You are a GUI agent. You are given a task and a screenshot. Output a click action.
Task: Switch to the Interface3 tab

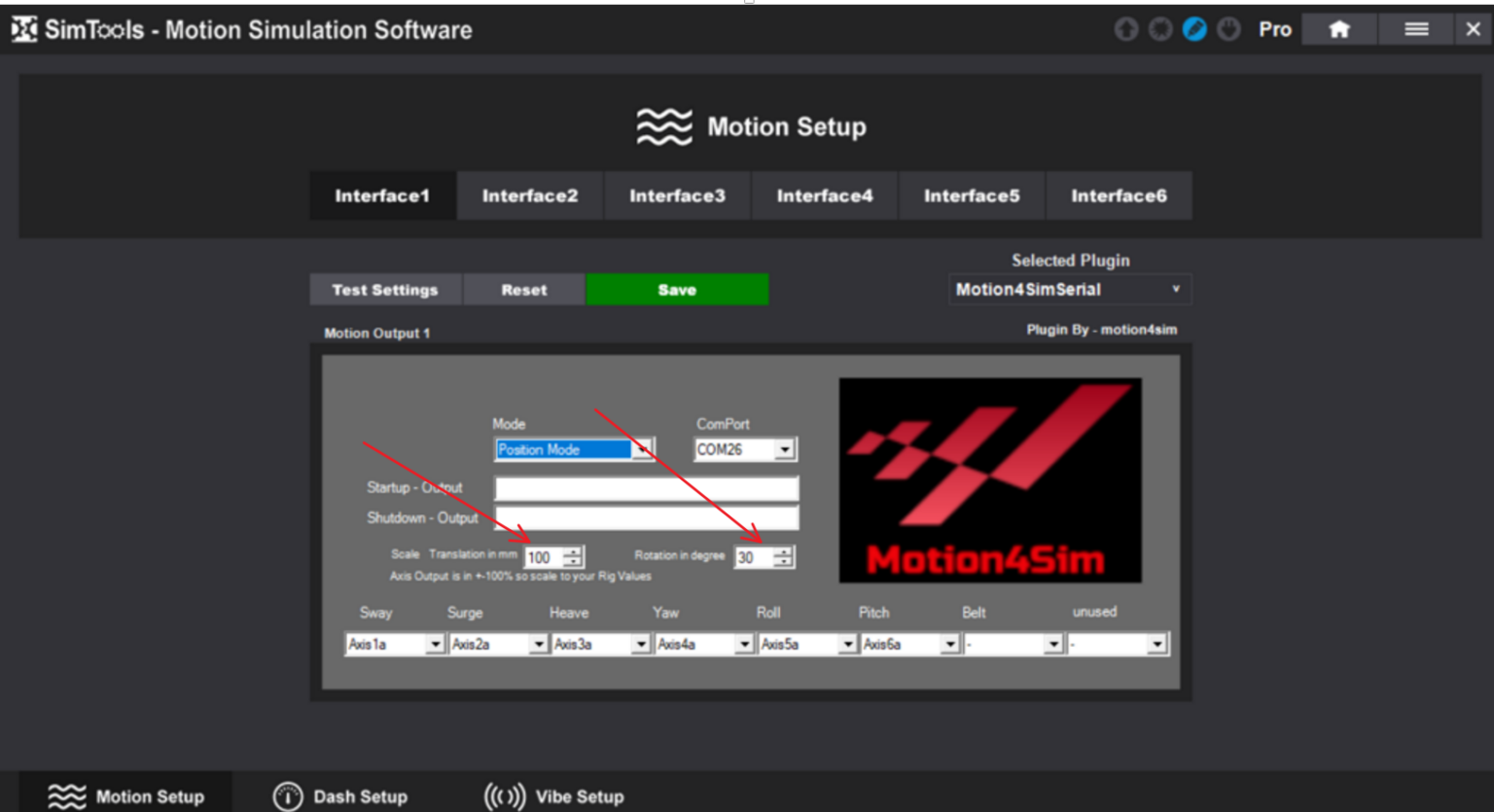pos(677,194)
